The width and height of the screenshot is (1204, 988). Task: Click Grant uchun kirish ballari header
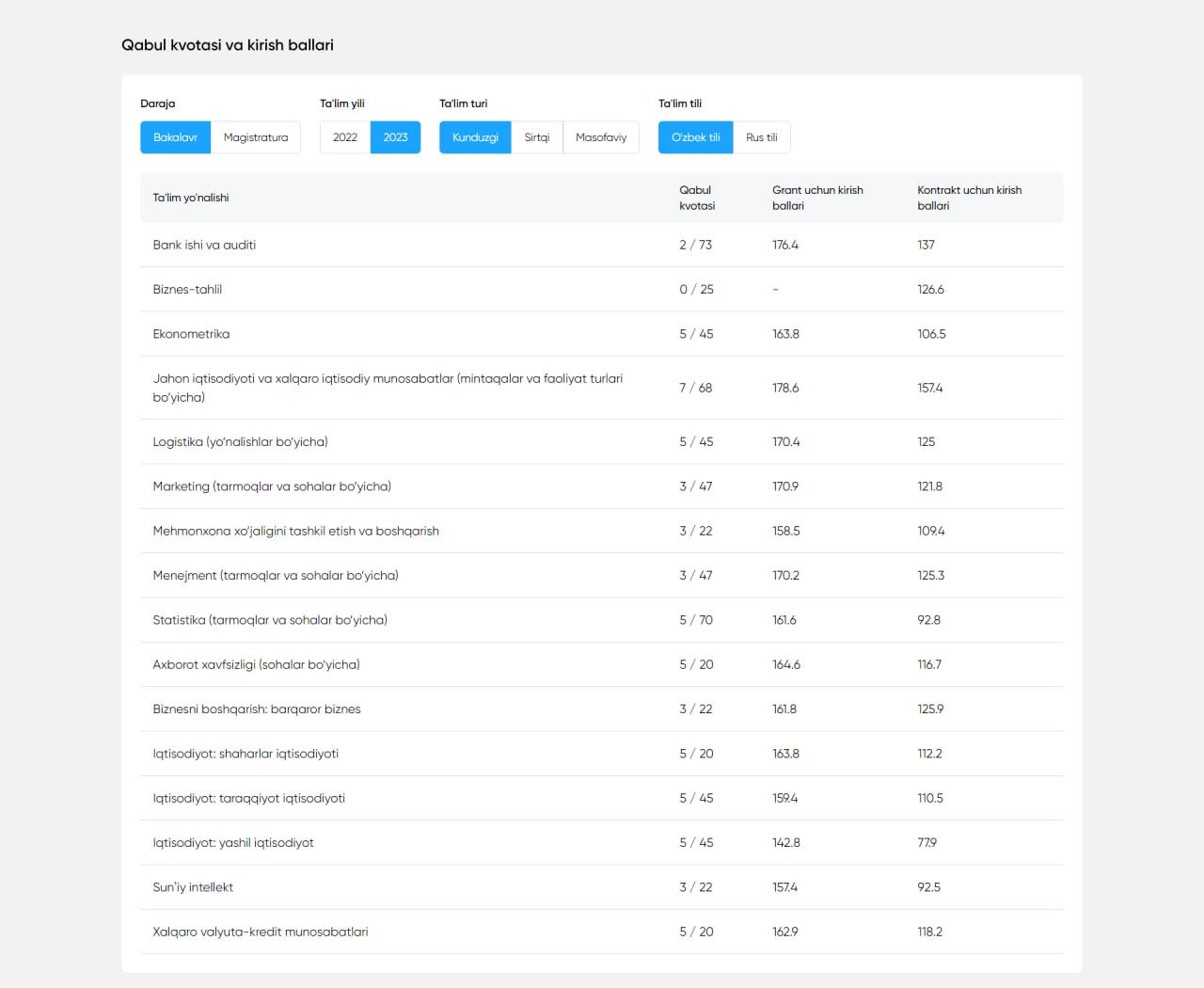point(817,198)
